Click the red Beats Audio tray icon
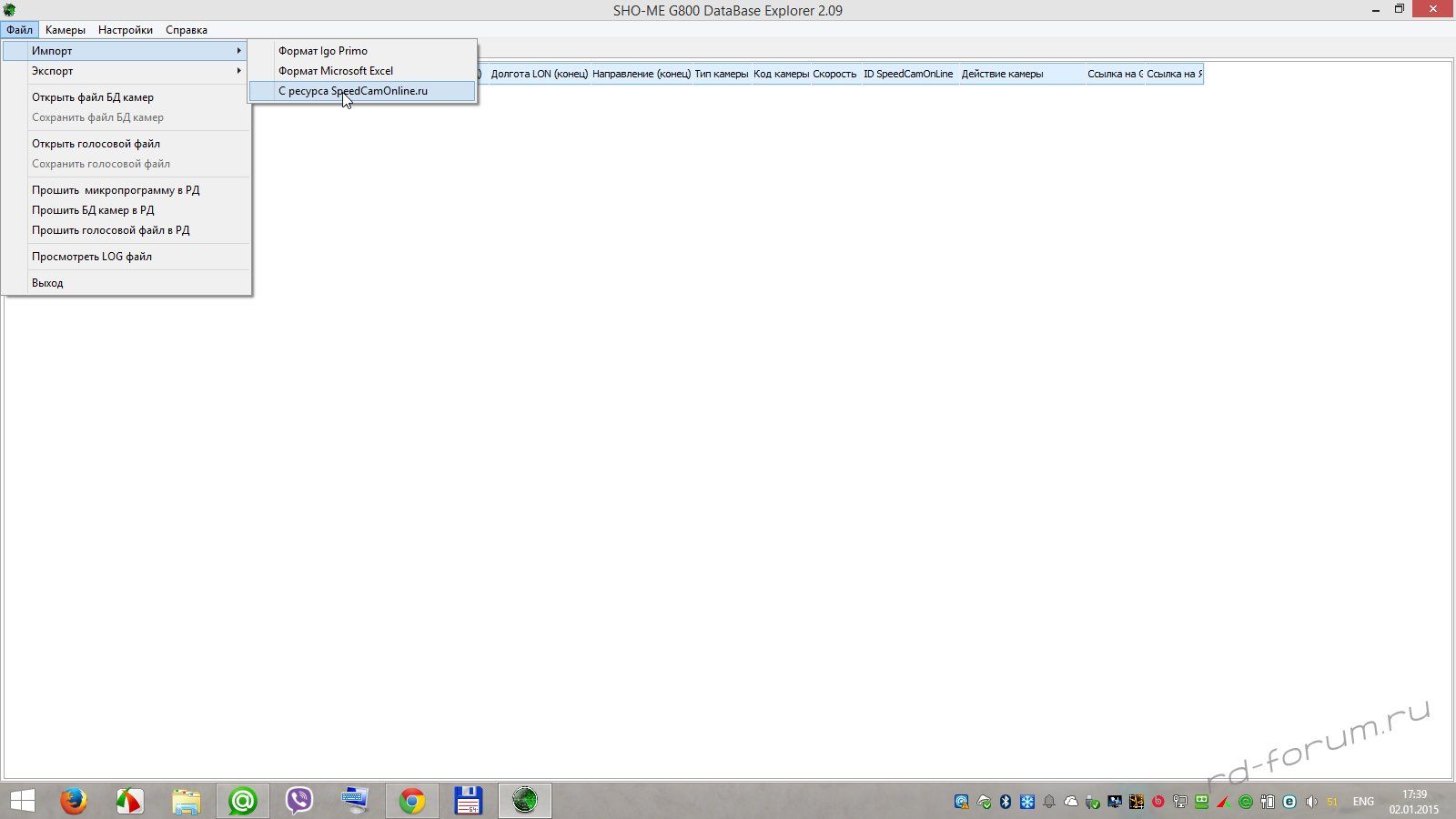Screen dimensions: 1456x819 pos(1158,802)
